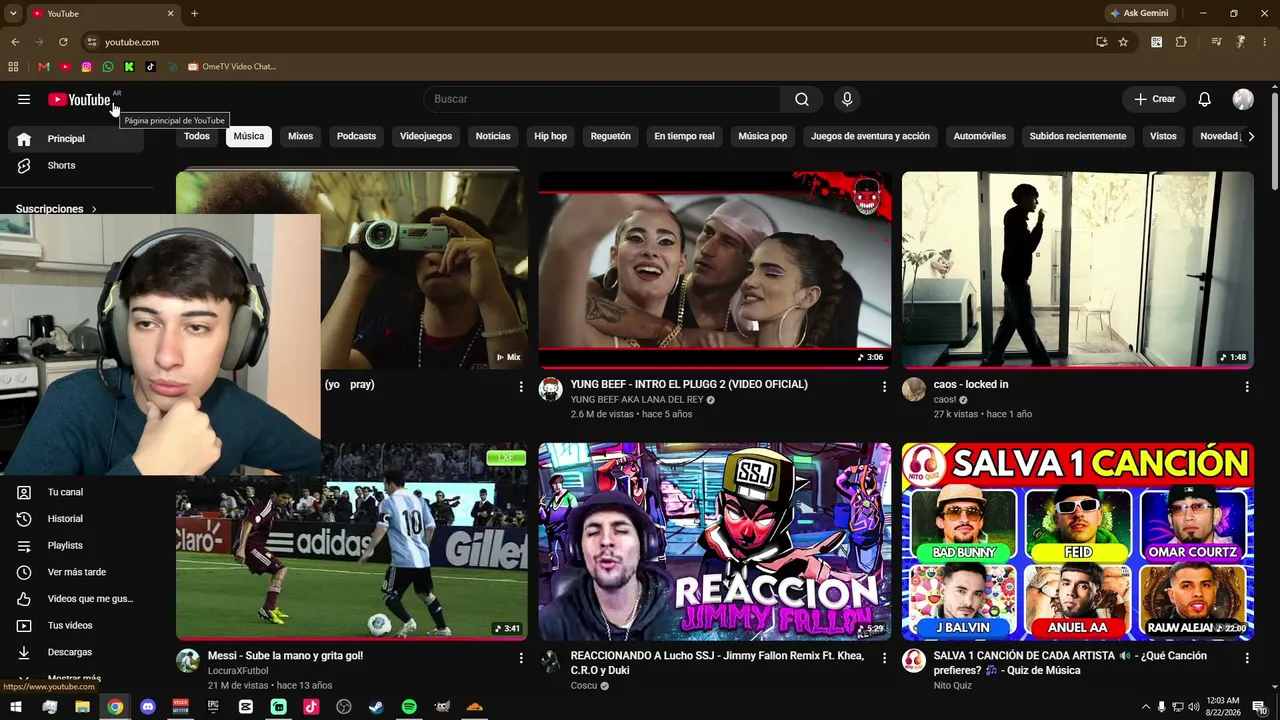Click the Buscar search field
Viewport: 1280px width, 720px height.
tap(602, 99)
